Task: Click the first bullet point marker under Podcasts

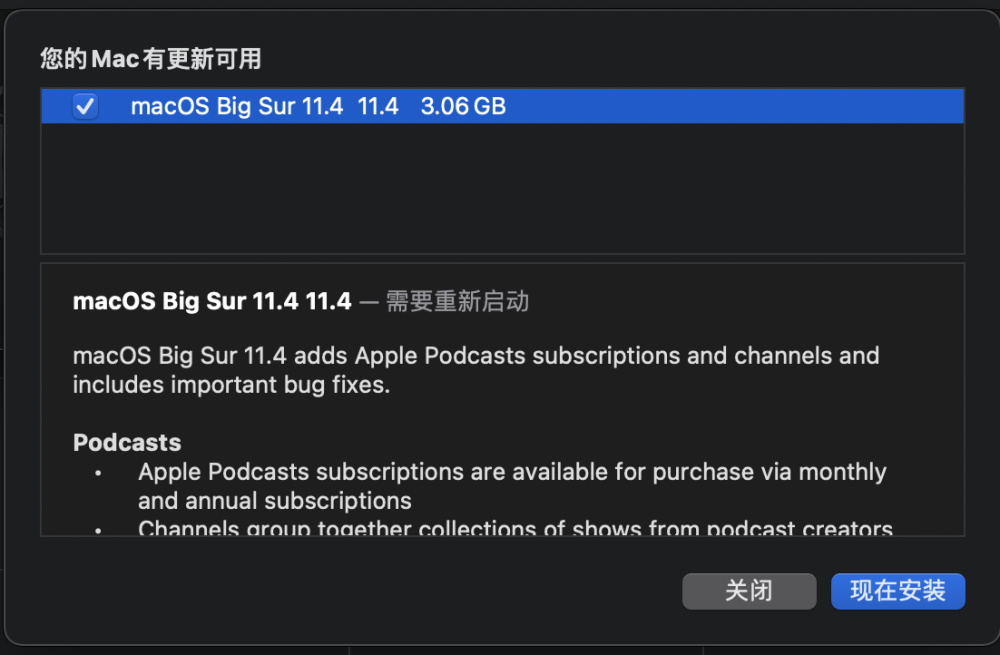Action: pos(98,473)
